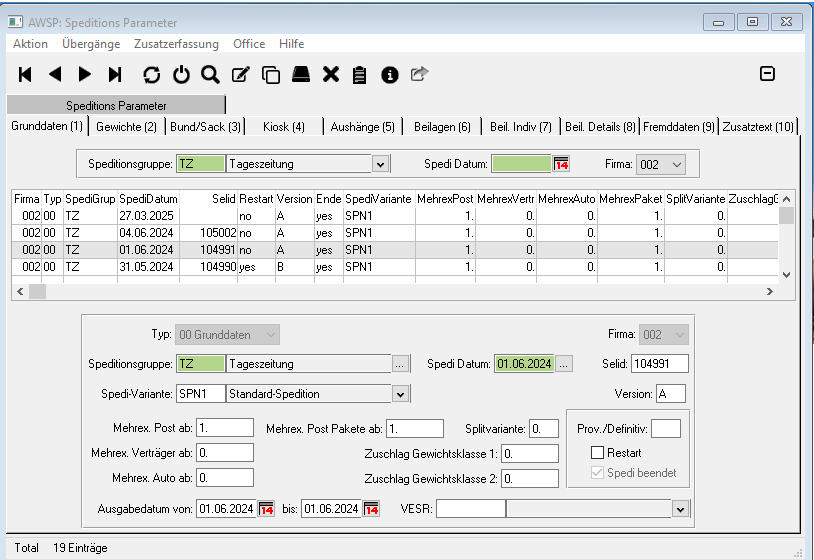The height and width of the screenshot is (560, 814).
Task: Click the refresh icon in toolbar
Action: click(x=151, y=74)
